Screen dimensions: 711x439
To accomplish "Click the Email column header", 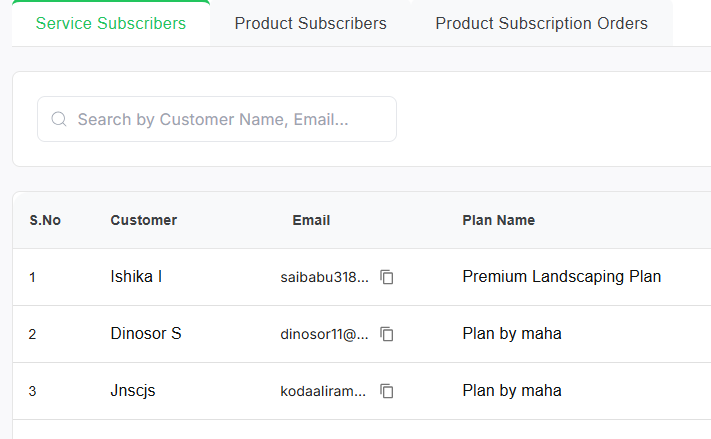I will [311, 220].
